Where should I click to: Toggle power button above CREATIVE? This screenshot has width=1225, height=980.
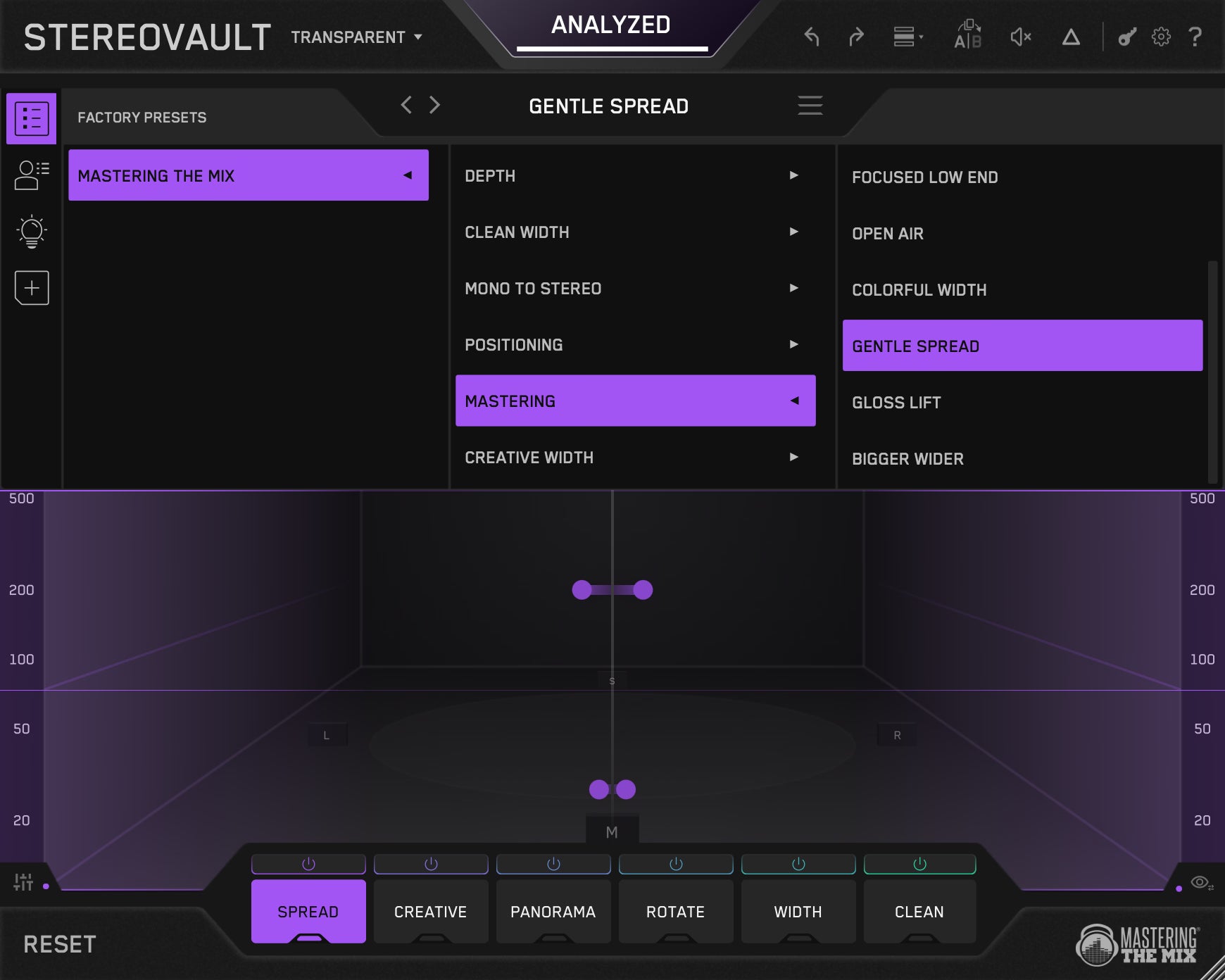[x=431, y=864]
